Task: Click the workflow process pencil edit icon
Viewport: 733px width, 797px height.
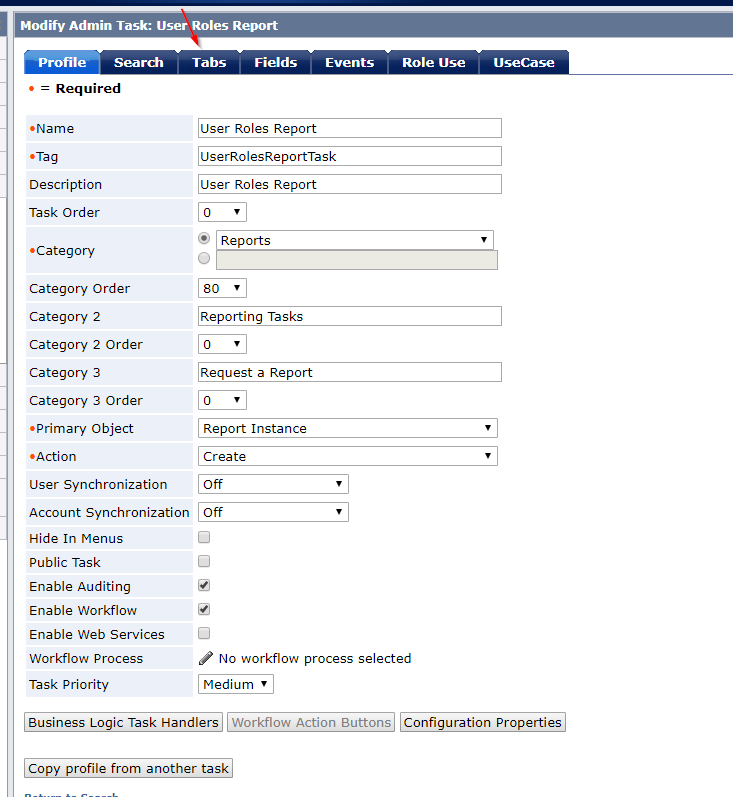Action: [x=206, y=658]
